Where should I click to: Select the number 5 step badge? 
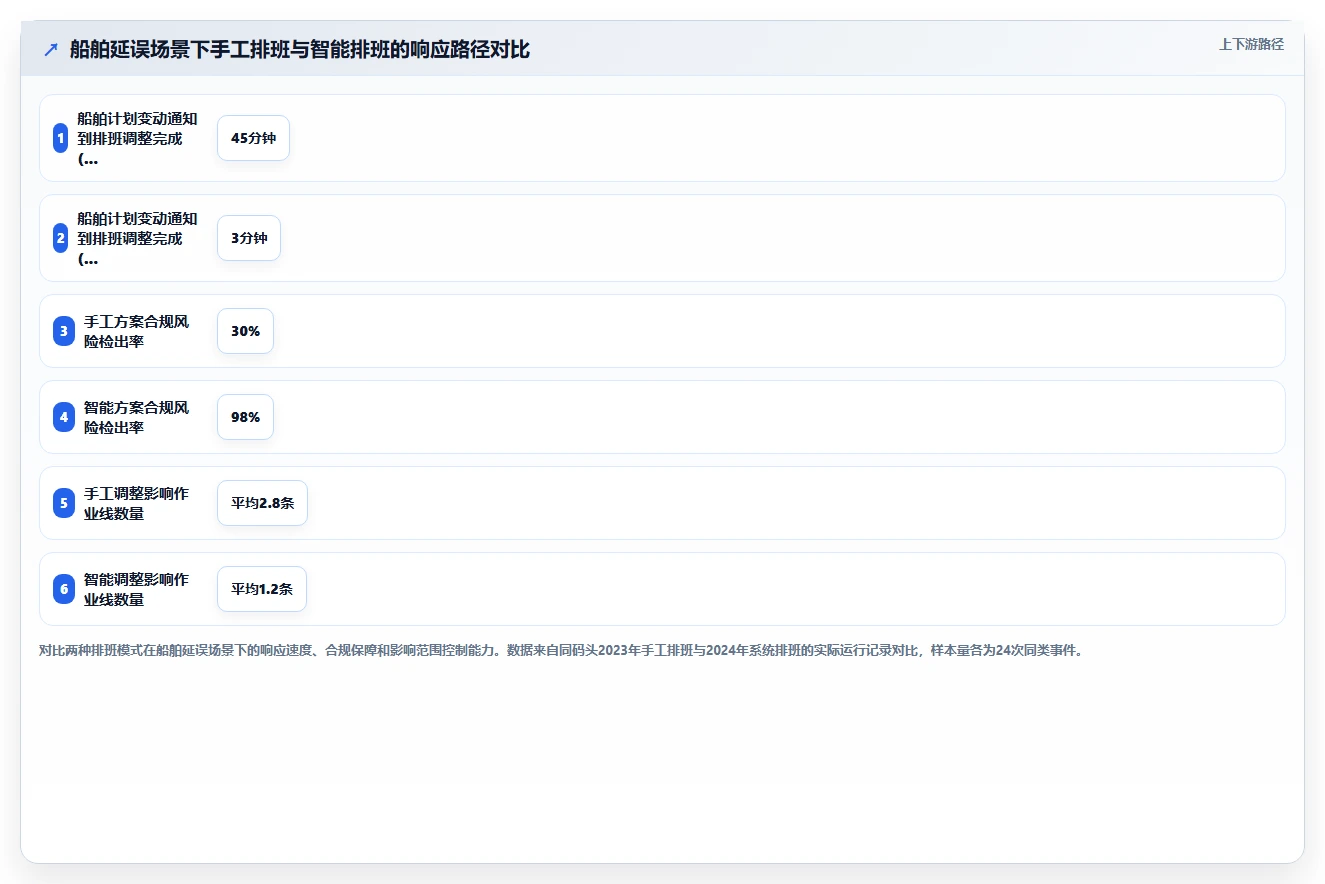pyautogui.click(x=64, y=503)
